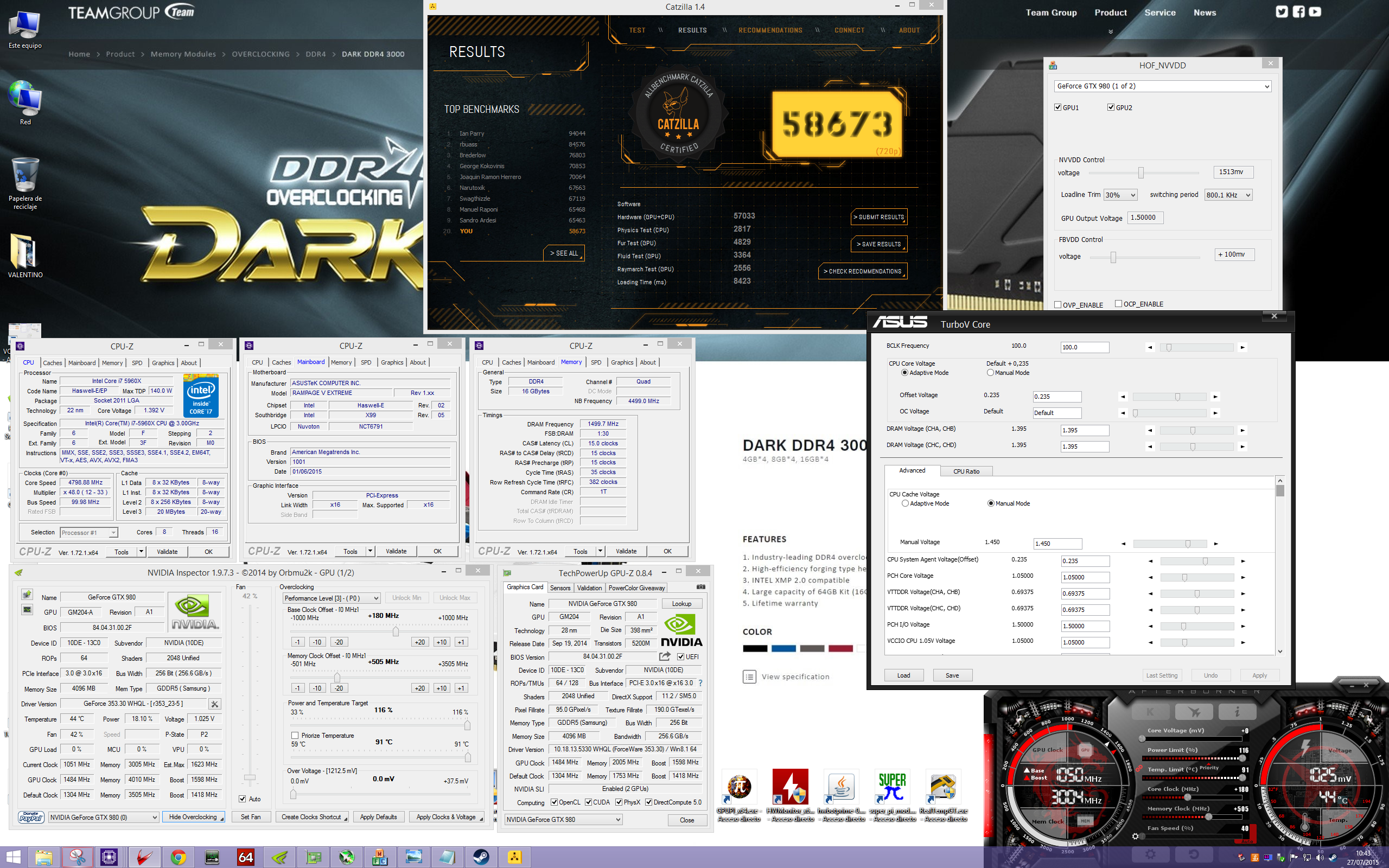Open the GPU-Z graphics card selector dropdown
Image resolution: width=1389 pixels, height=868 pixels.
click(563, 820)
